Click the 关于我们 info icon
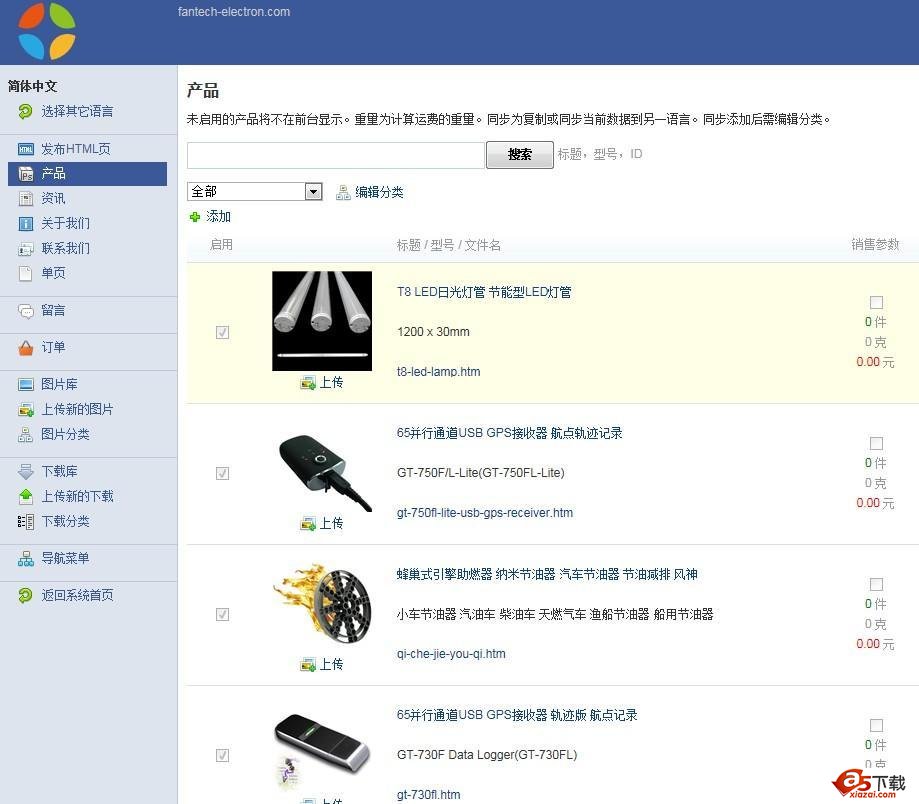The height and width of the screenshot is (804, 919). [x=25, y=223]
